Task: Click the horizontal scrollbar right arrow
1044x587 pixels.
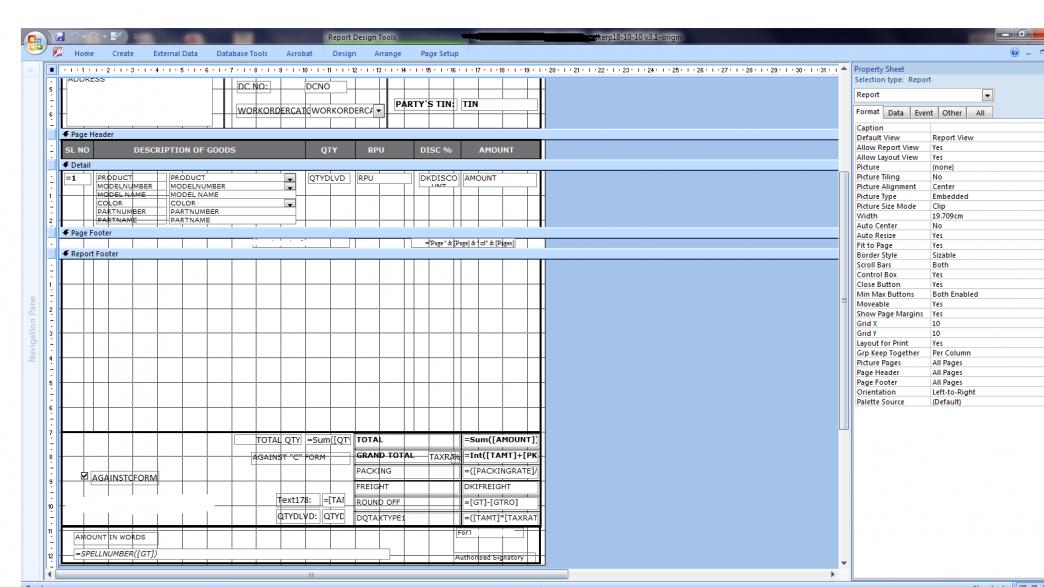Action: (x=832, y=574)
